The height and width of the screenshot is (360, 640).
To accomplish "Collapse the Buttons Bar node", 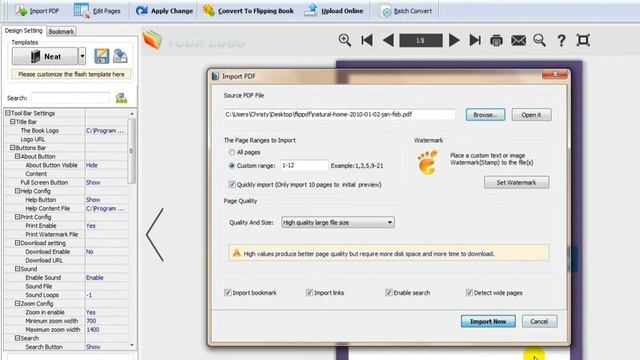I will click(x=12, y=148).
